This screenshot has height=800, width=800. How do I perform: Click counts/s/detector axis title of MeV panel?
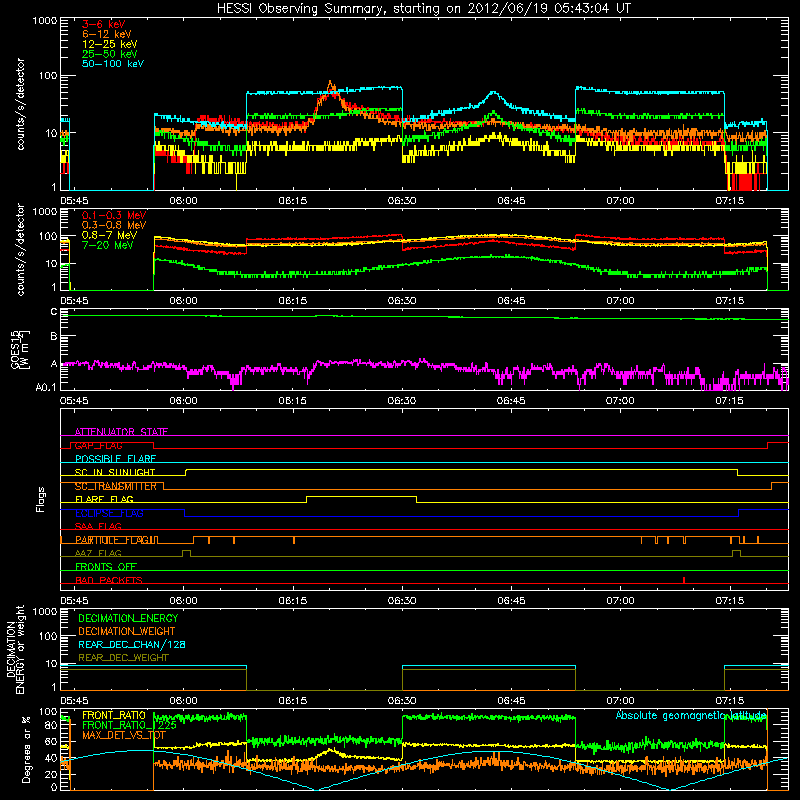20,249
